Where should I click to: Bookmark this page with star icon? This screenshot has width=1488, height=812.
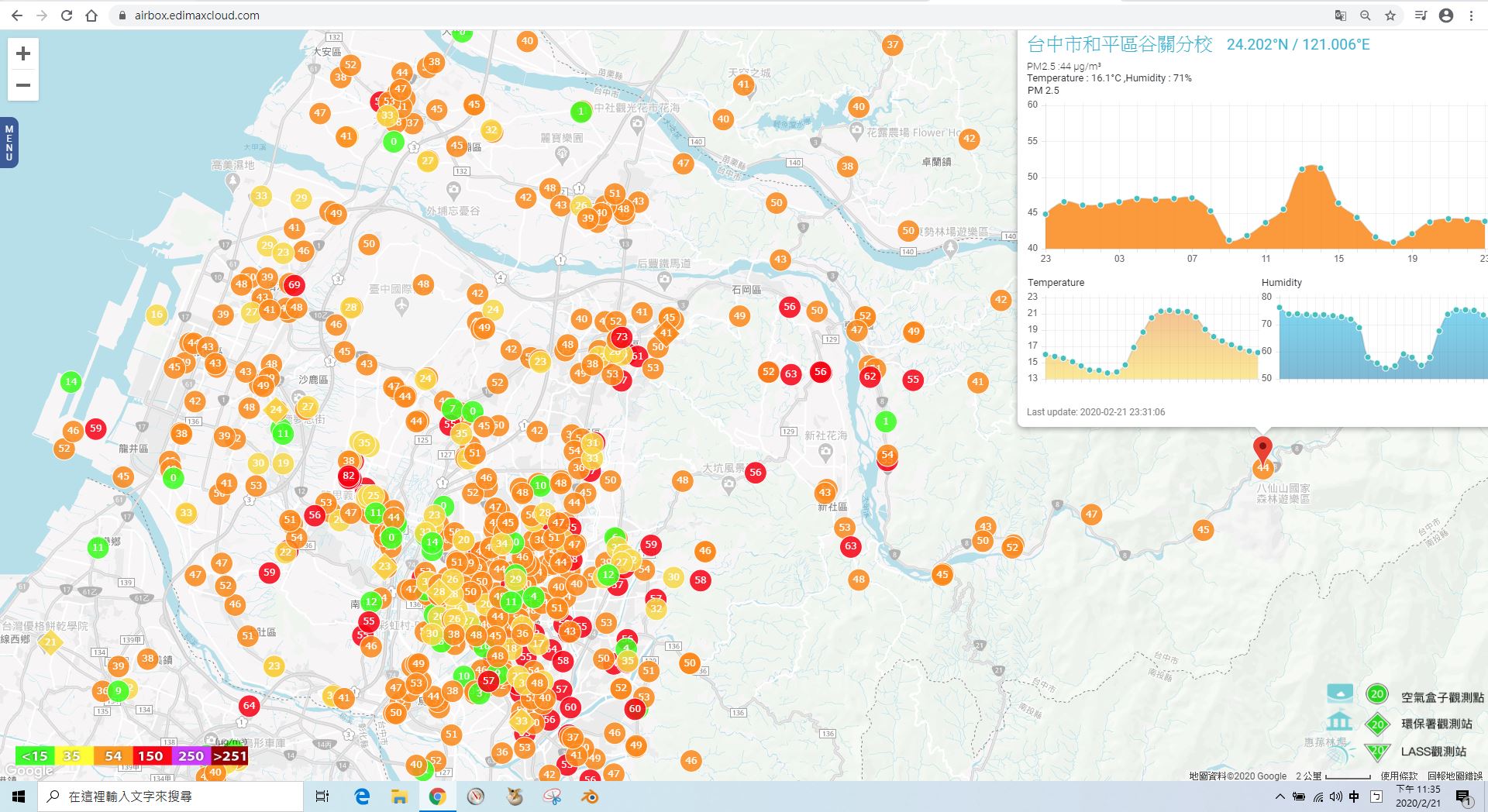coord(1390,15)
